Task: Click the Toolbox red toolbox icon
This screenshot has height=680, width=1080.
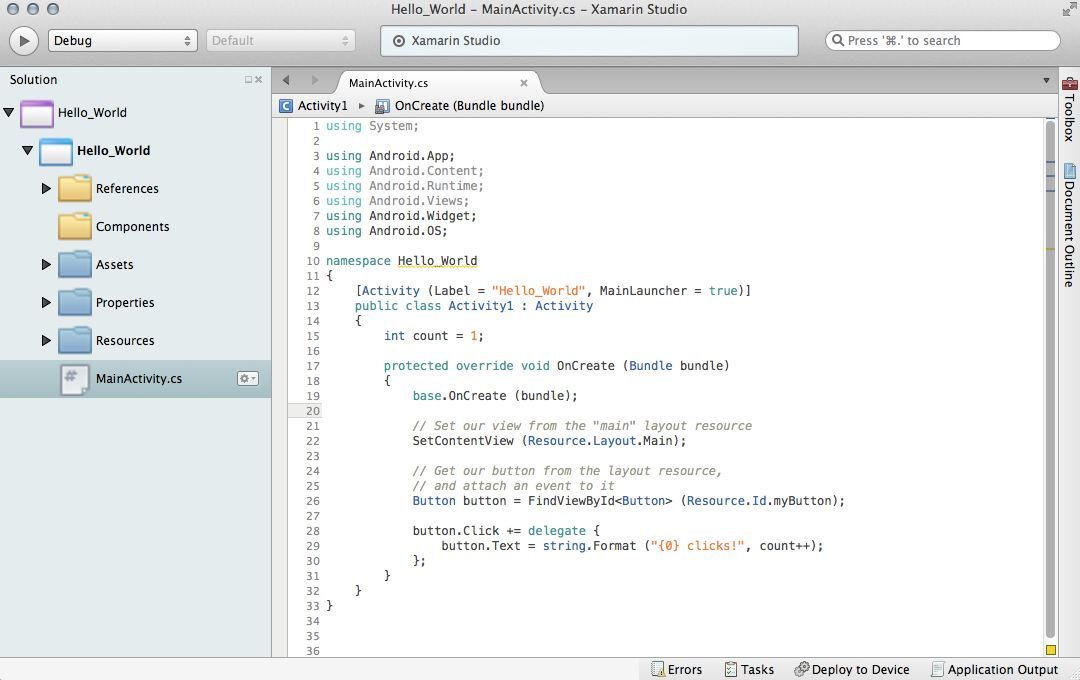Action: [1070, 84]
